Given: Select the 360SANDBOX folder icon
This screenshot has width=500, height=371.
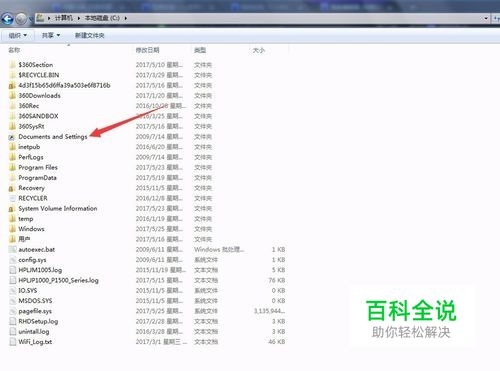Looking at the screenshot, I should point(12,116).
